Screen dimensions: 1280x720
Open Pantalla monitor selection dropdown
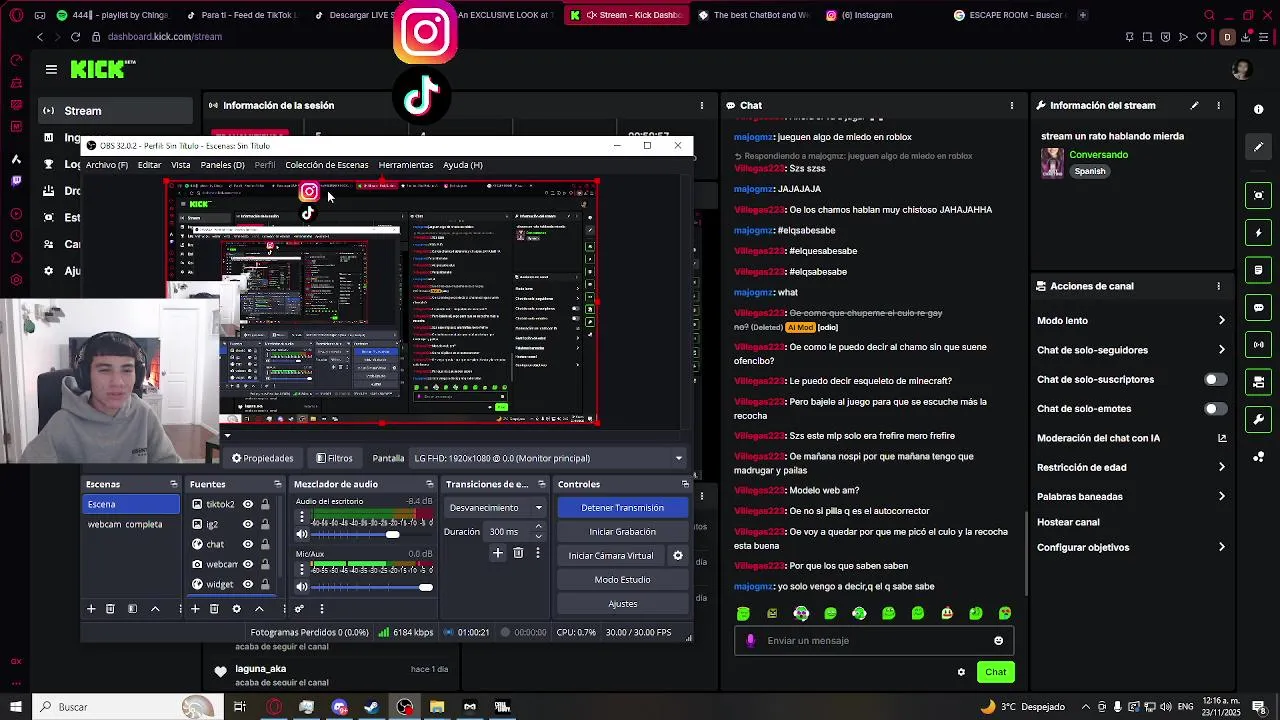548,459
